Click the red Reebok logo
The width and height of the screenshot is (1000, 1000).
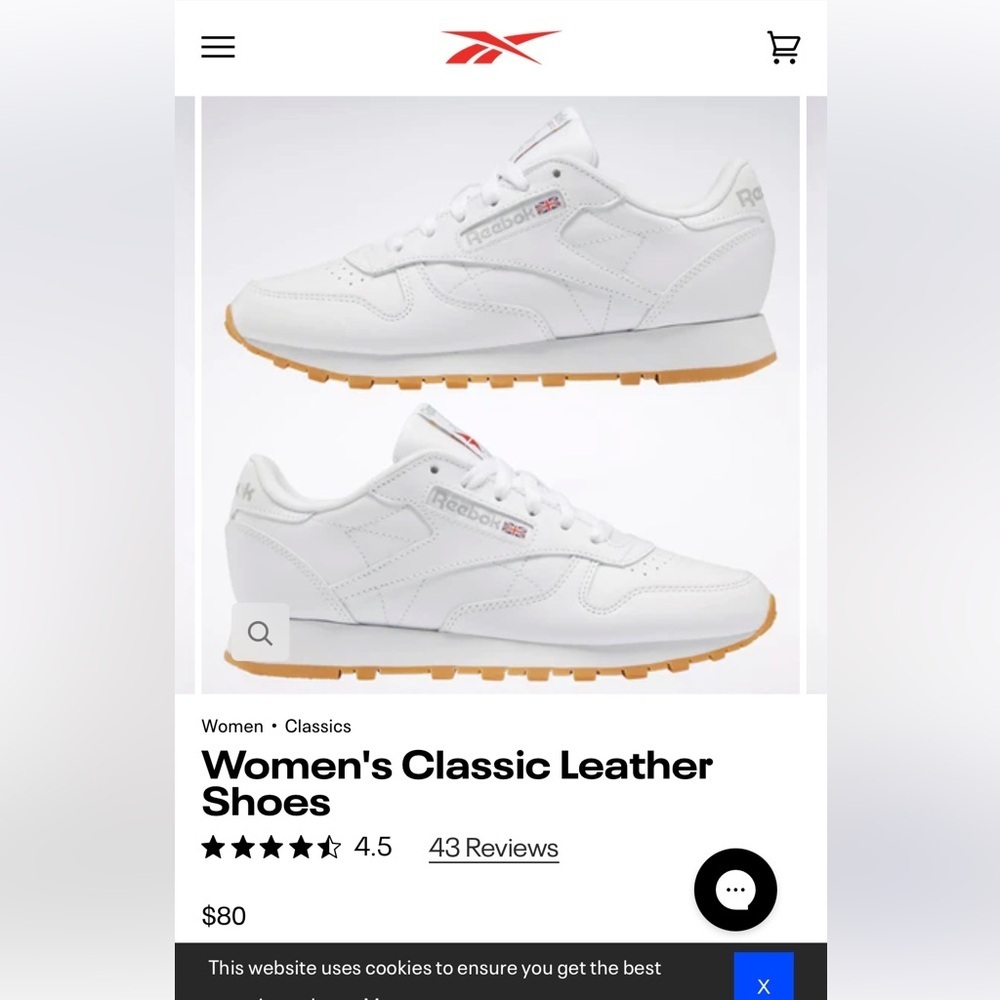tap(501, 47)
